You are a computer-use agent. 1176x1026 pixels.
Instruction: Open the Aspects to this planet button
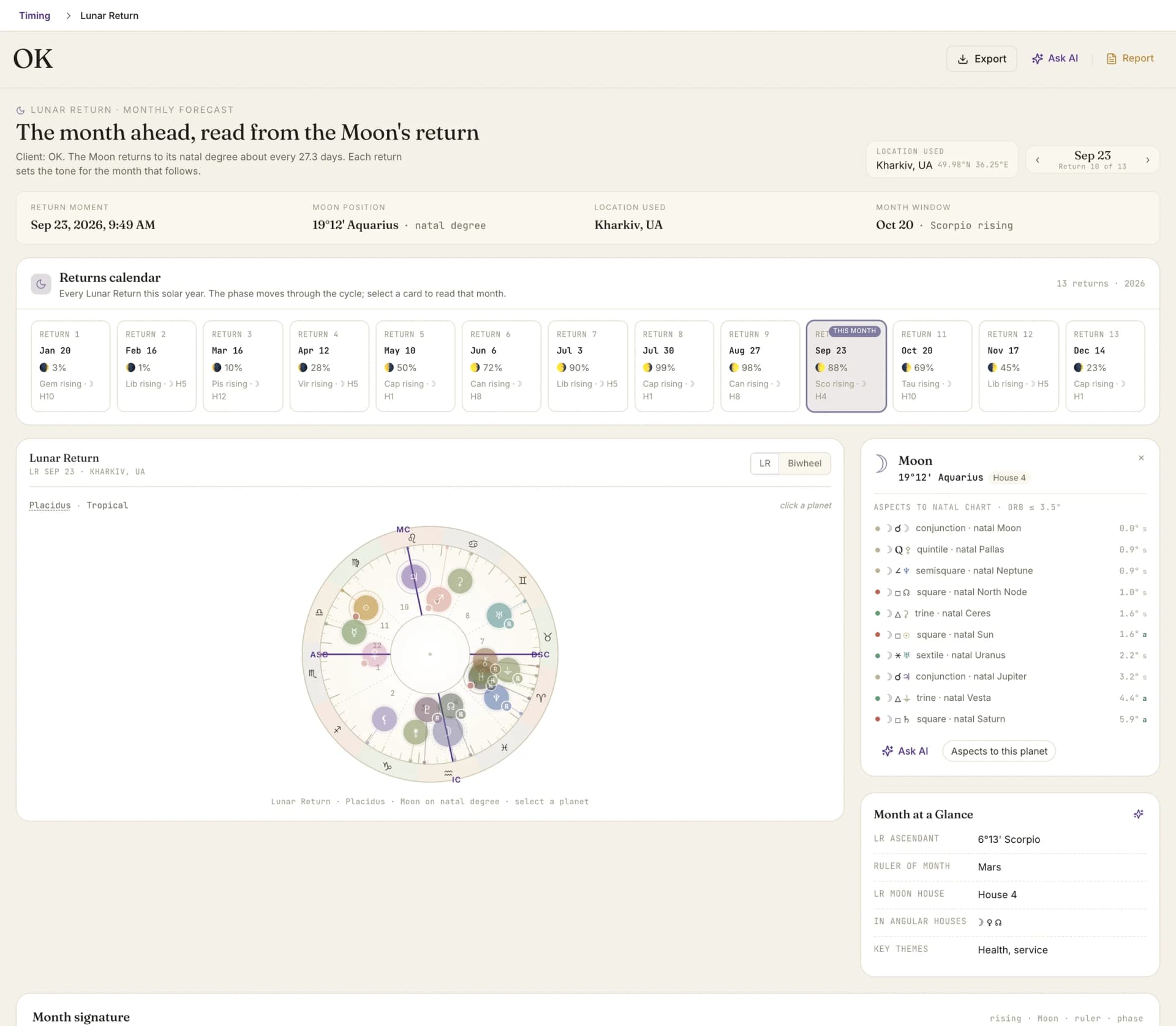[x=999, y=751]
